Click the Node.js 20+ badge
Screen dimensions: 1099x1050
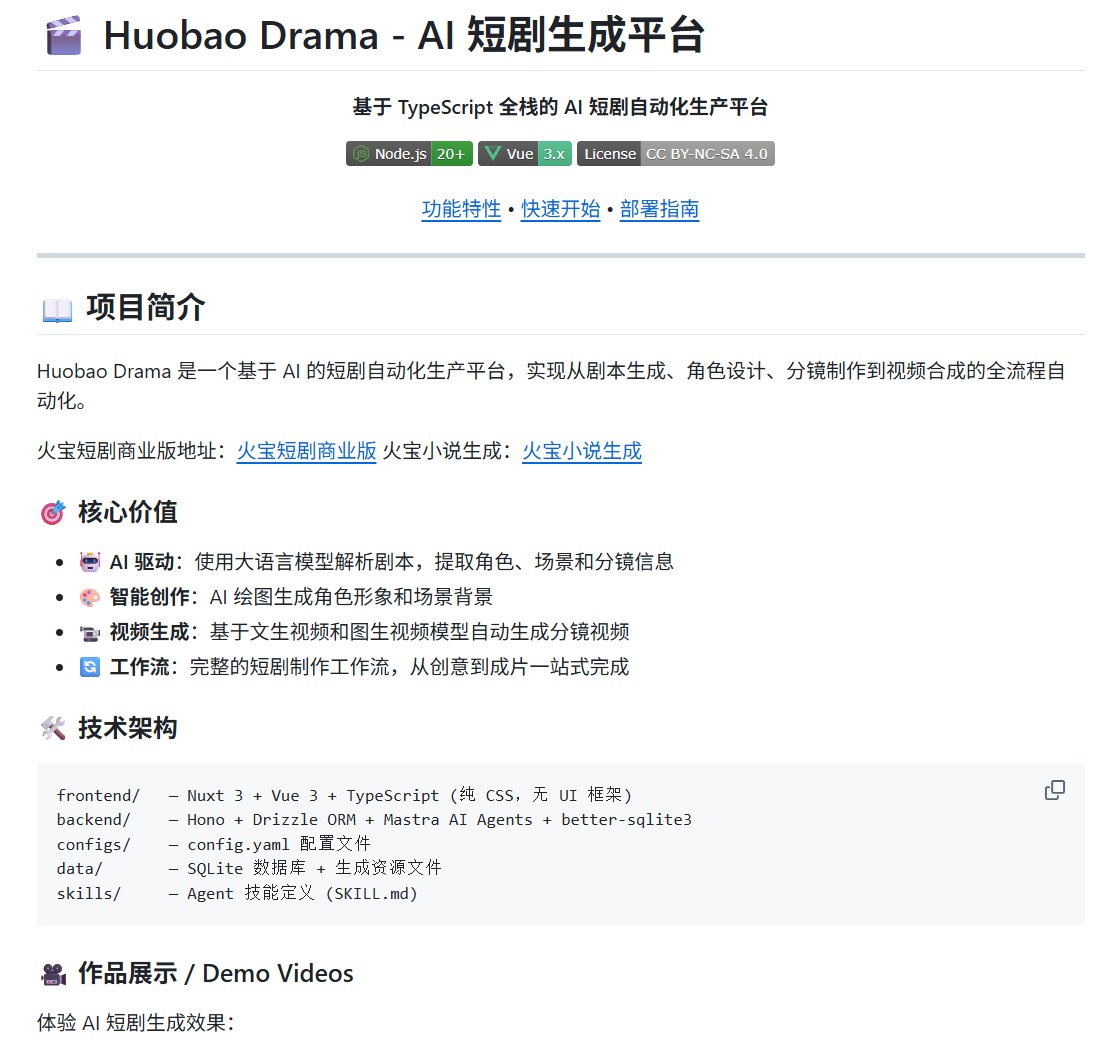[409, 154]
